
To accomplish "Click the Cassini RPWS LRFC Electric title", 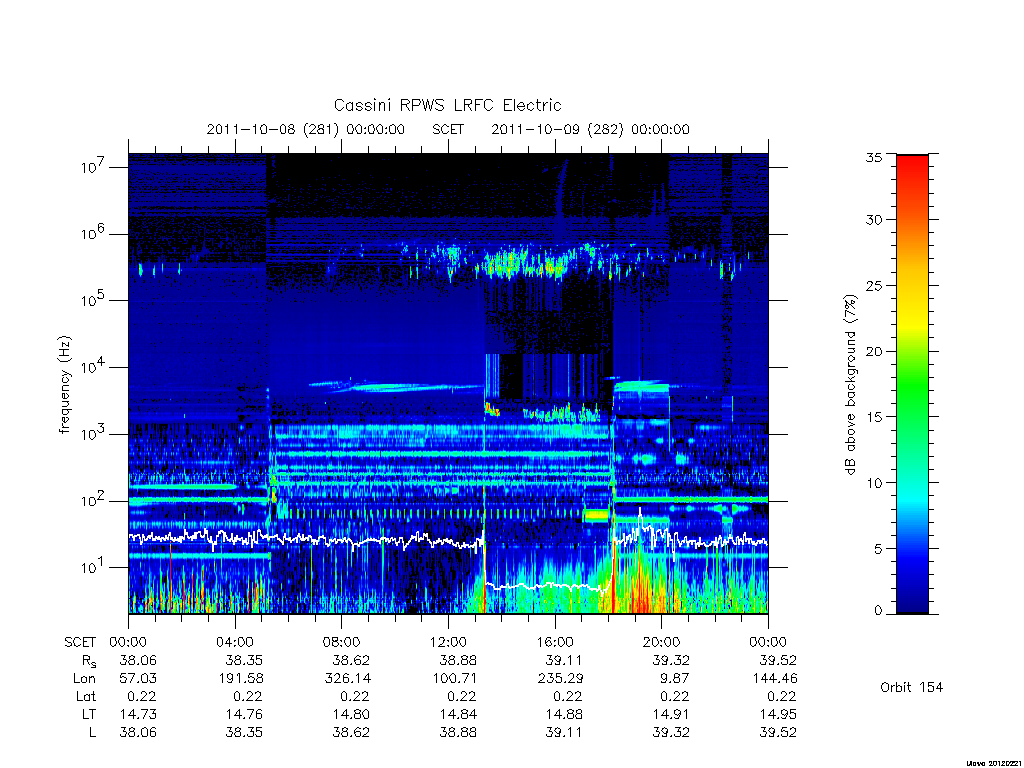I will click(447, 105).
